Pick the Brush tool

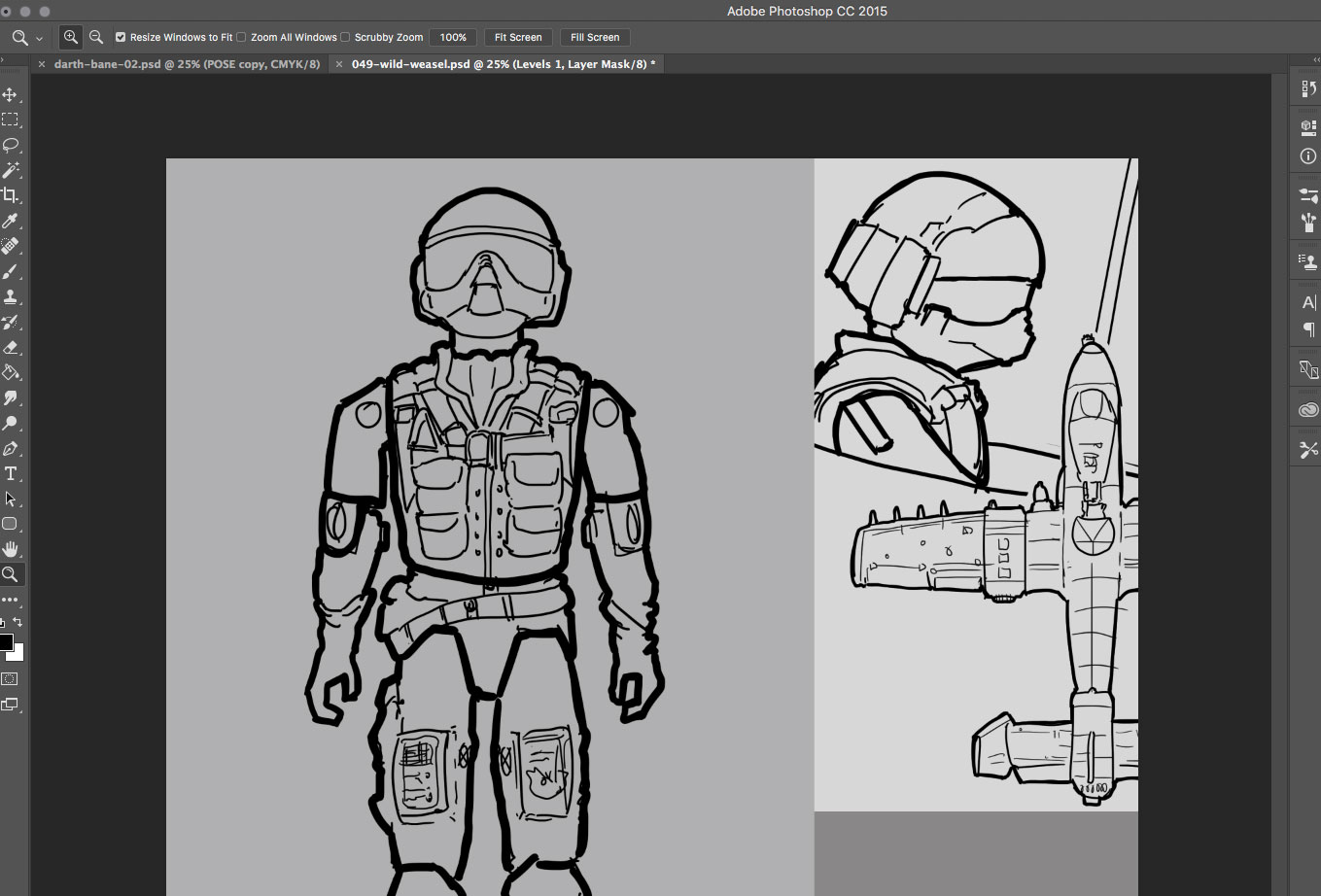(x=11, y=272)
